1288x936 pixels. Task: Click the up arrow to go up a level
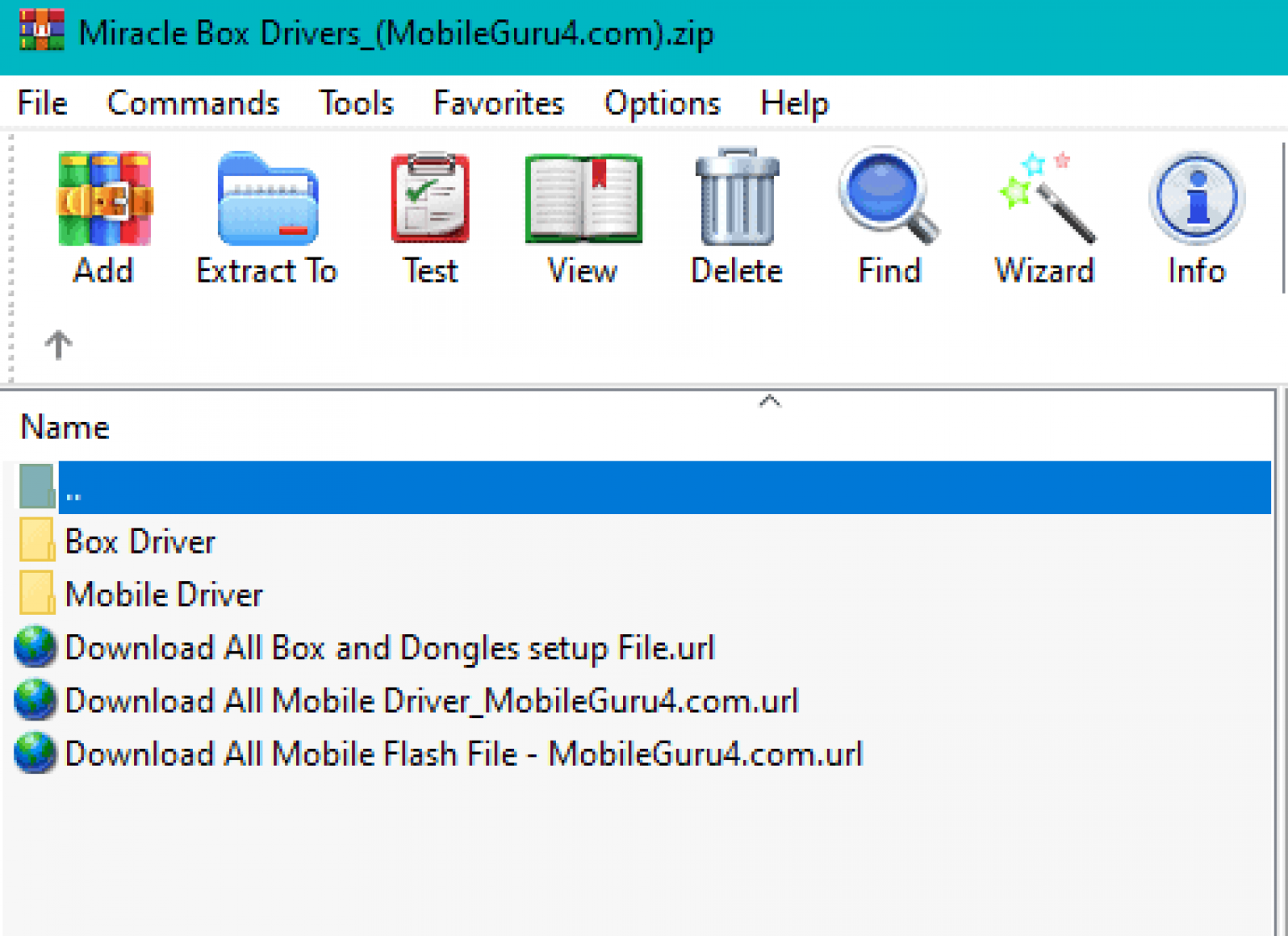[x=57, y=343]
